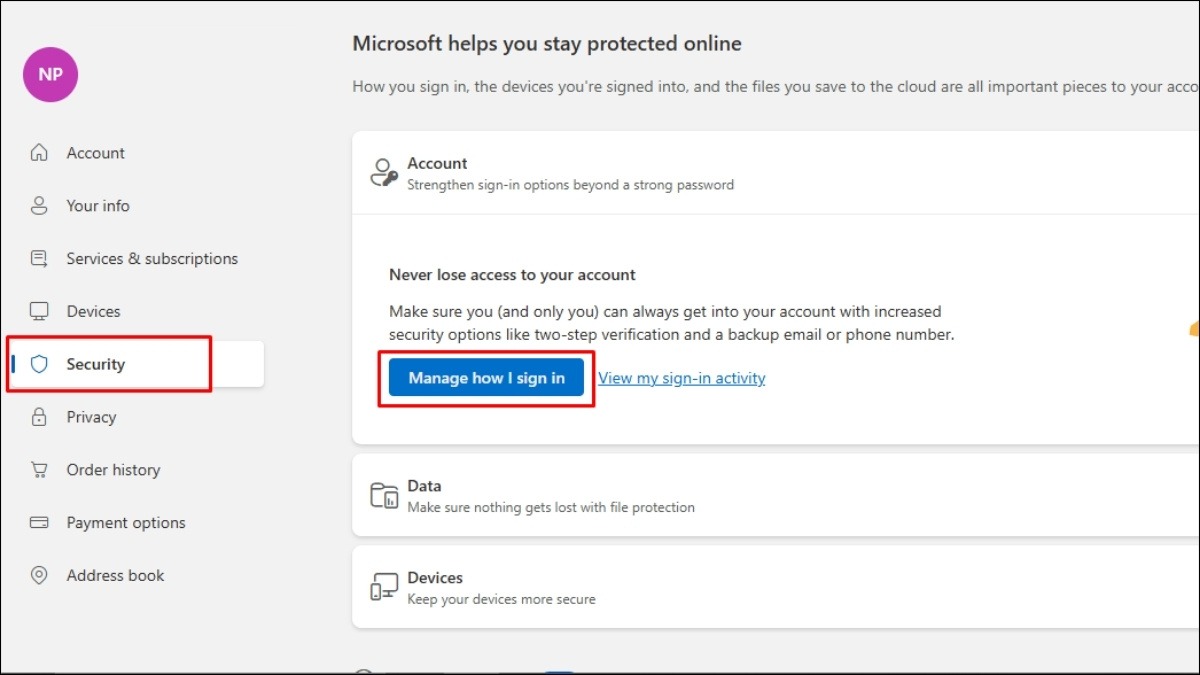1200x675 pixels.
Task: Click 'Microsoft helps you stay protected online' heading
Action: pos(547,44)
